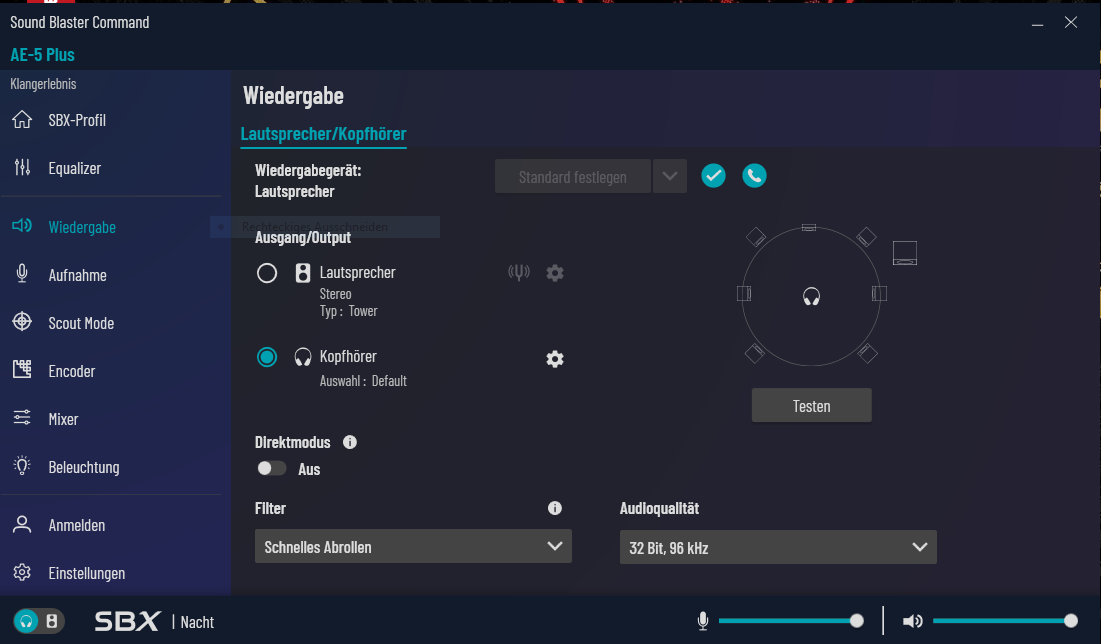Toggle headphone/speaker switch in bottom bar
Image resolution: width=1101 pixels, height=644 pixels.
tap(39, 621)
